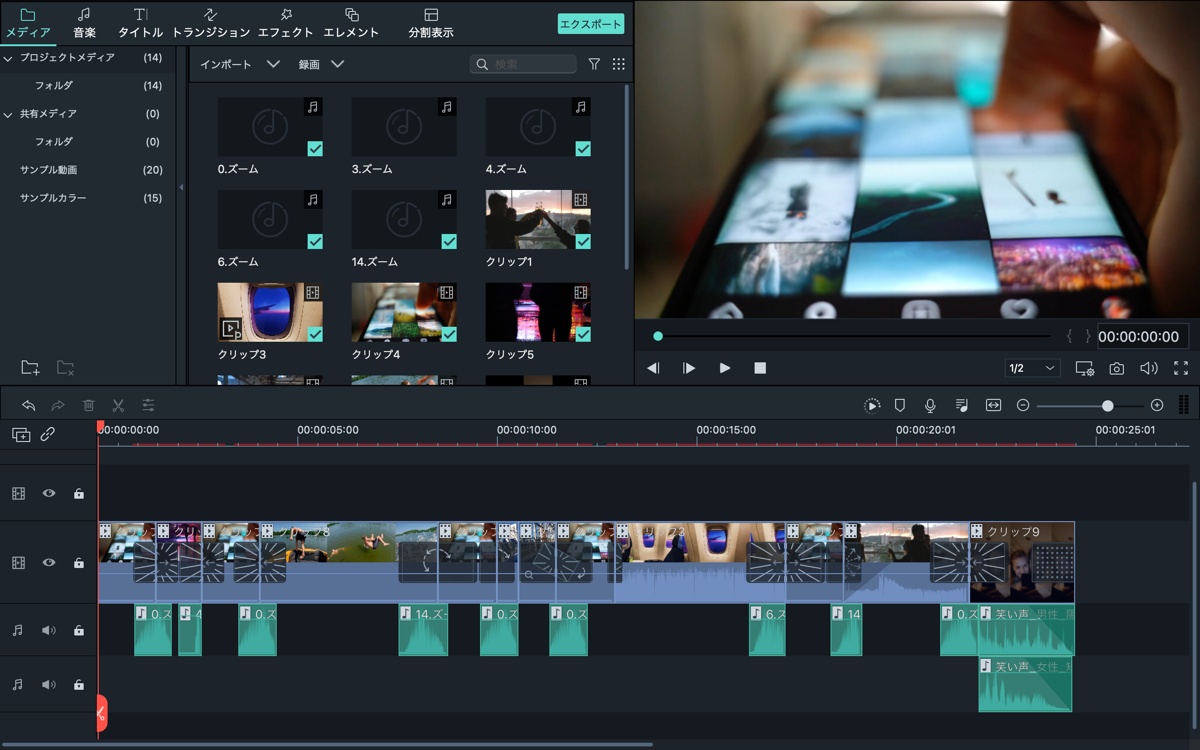
Task: Hide the main video track with eye icon
Action: tap(48, 563)
